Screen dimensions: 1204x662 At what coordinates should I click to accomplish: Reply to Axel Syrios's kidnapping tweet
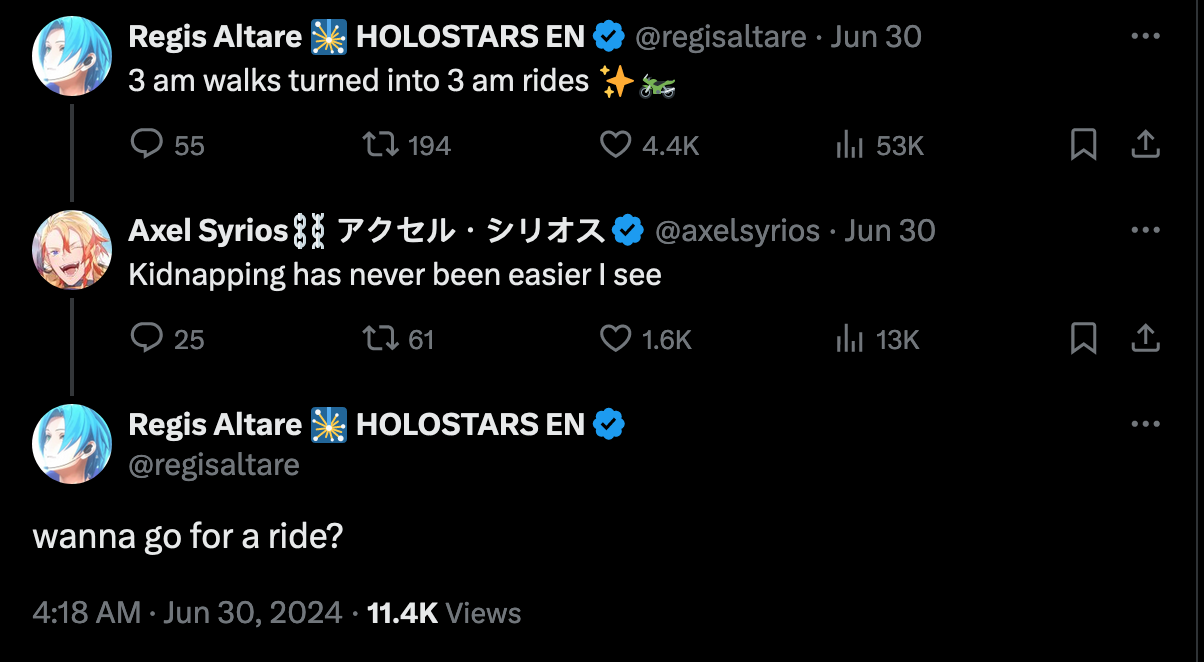147,339
